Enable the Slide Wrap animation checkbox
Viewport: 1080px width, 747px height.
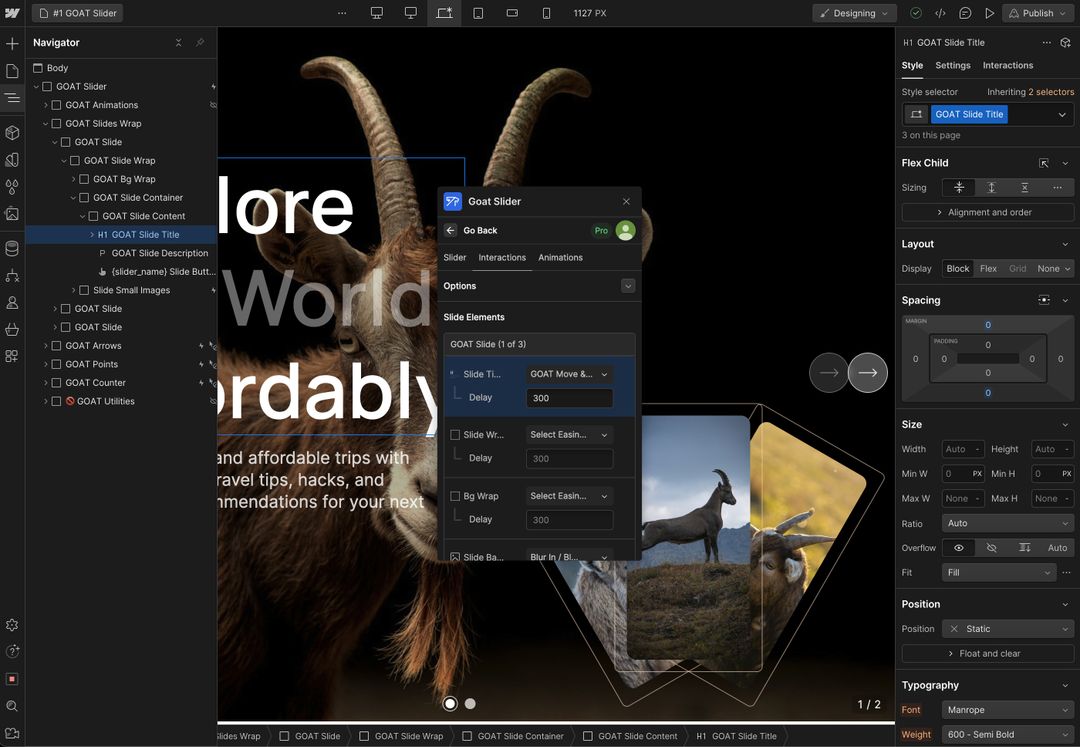pos(456,434)
